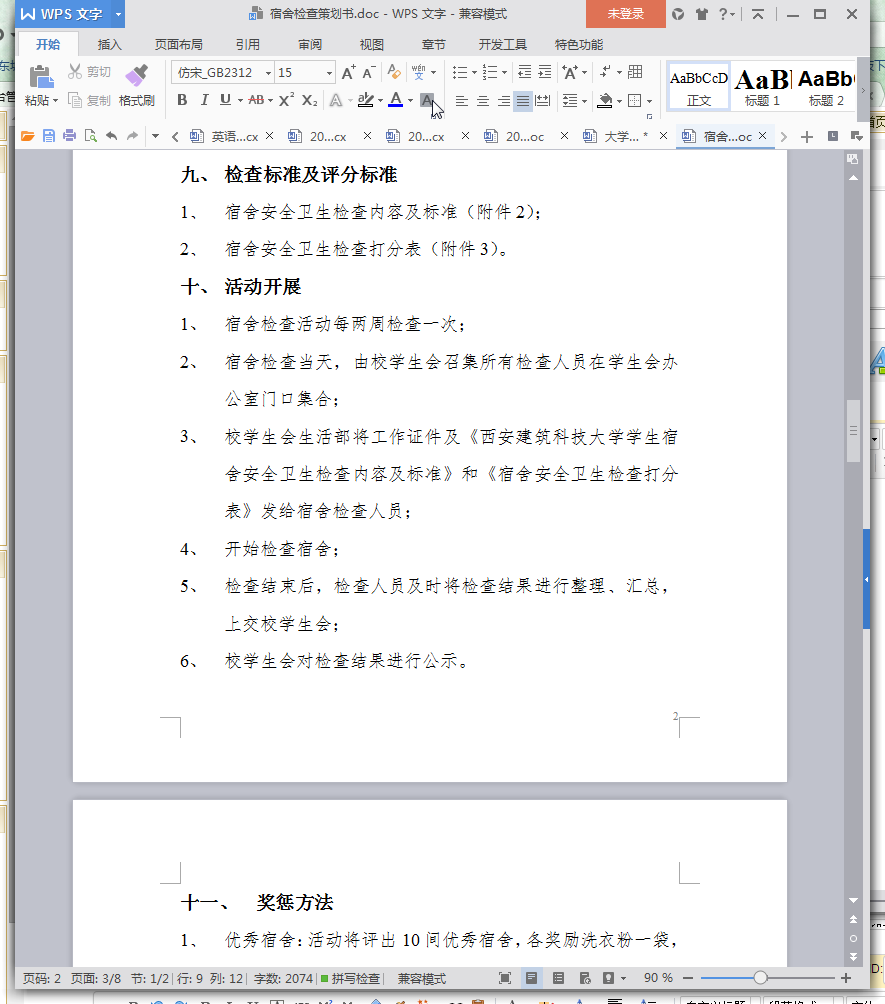
Task: Click the zoom in plus button
Action: point(846,978)
